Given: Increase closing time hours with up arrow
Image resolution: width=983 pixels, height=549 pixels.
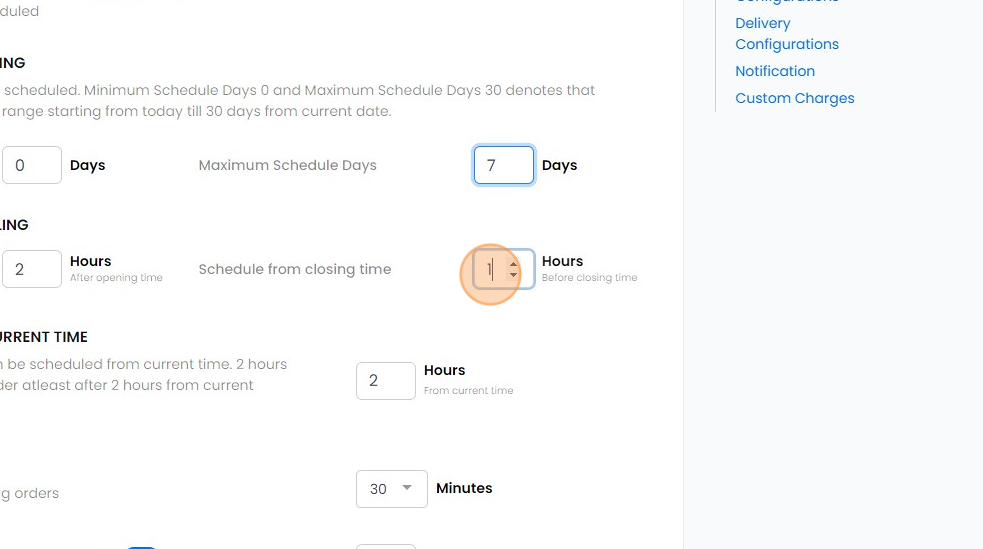Looking at the screenshot, I should point(513,263).
